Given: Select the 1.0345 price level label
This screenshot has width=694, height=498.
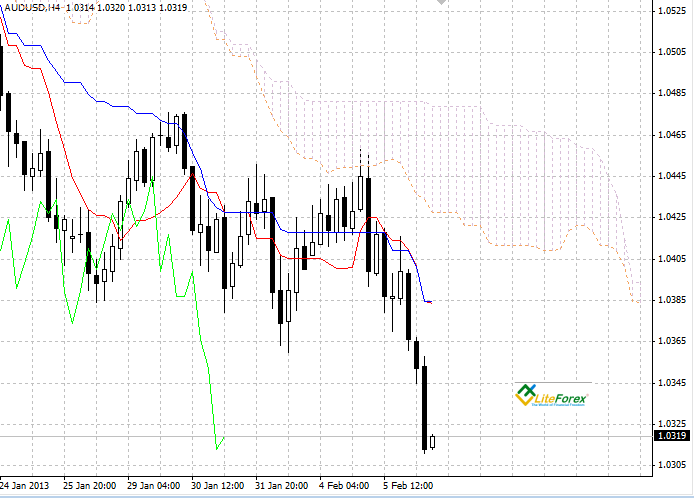Looking at the screenshot, I should coord(672,382).
